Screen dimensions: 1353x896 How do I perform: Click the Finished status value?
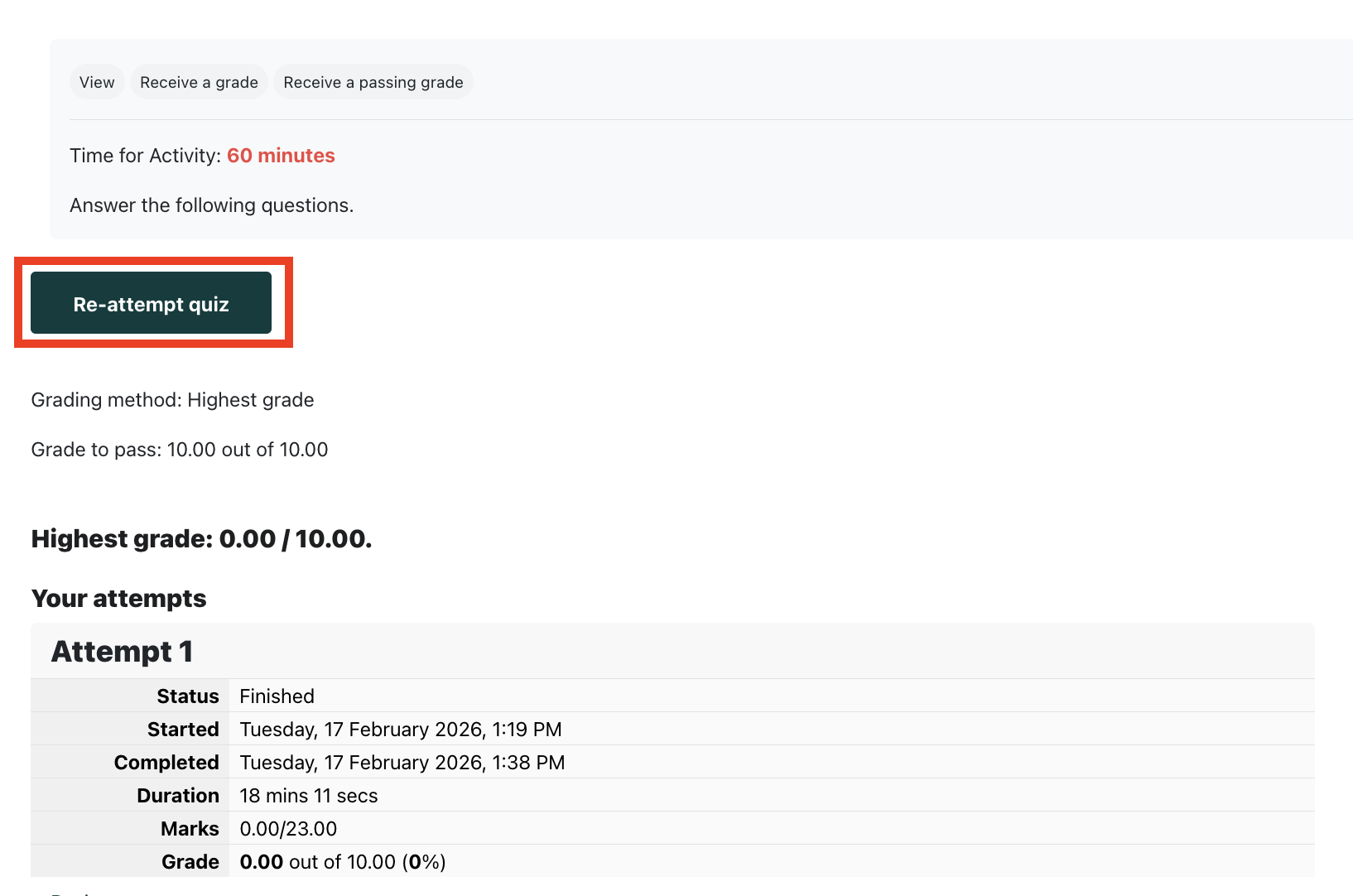(277, 696)
